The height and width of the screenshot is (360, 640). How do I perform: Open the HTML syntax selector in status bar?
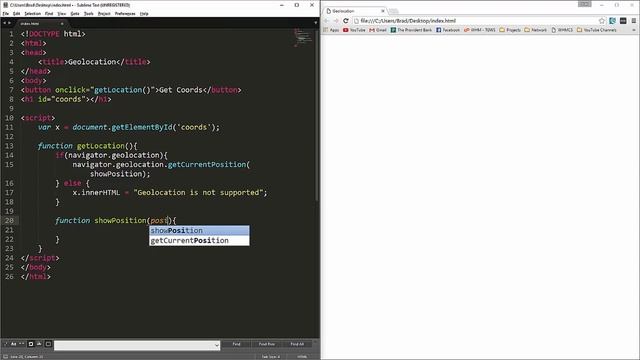(302, 356)
